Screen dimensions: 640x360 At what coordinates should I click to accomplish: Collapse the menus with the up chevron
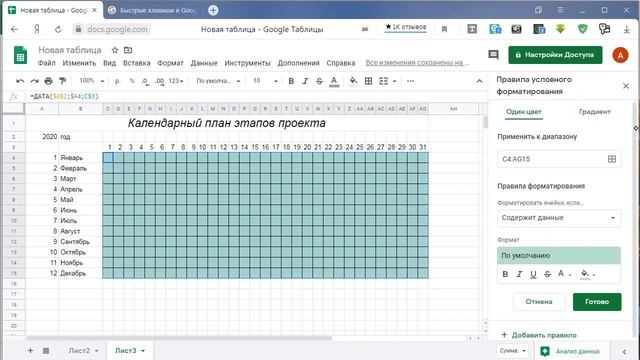tap(479, 81)
